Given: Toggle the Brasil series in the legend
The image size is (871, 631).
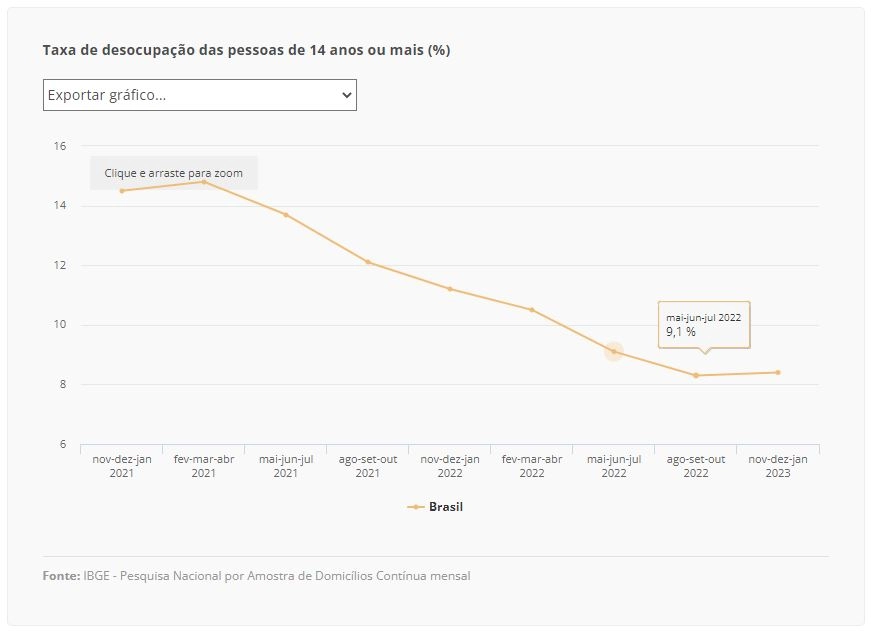Looking at the screenshot, I should pos(435,507).
